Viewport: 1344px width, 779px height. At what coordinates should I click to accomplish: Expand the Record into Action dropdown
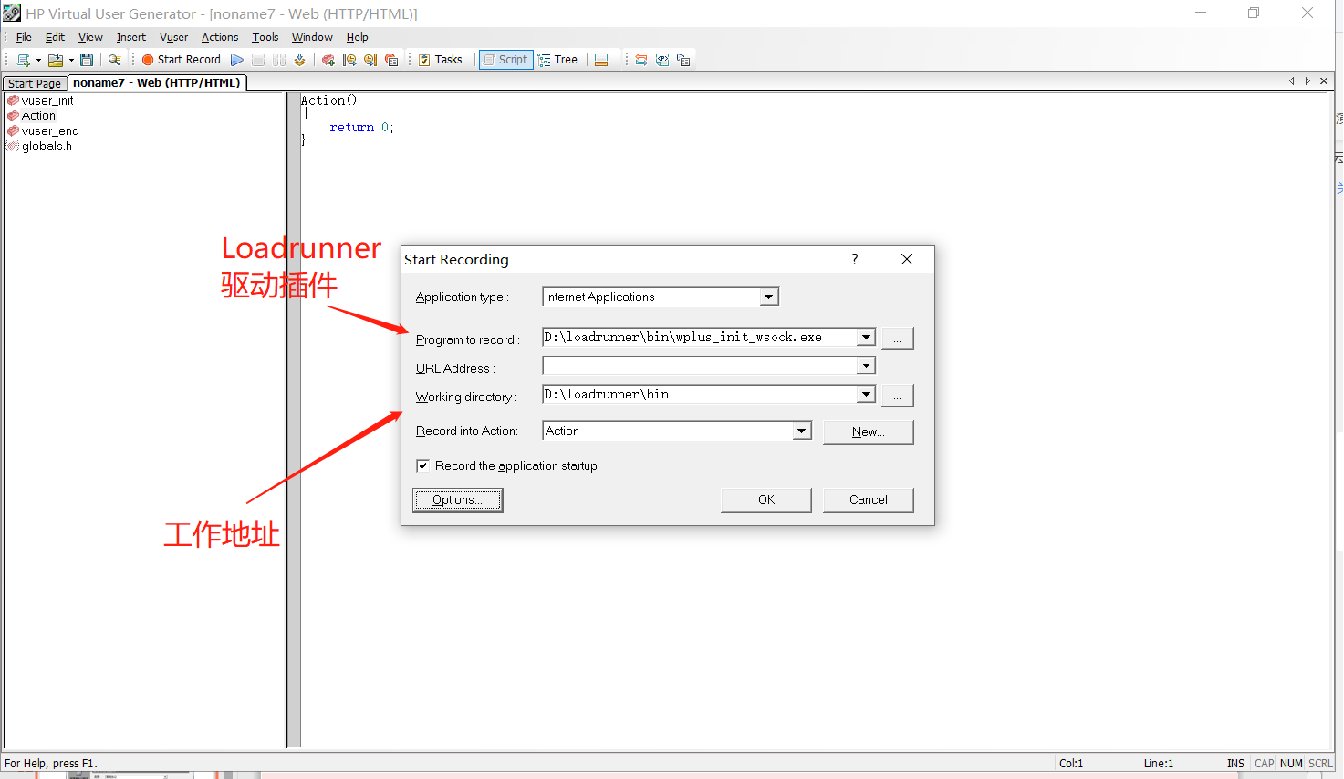pos(801,431)
